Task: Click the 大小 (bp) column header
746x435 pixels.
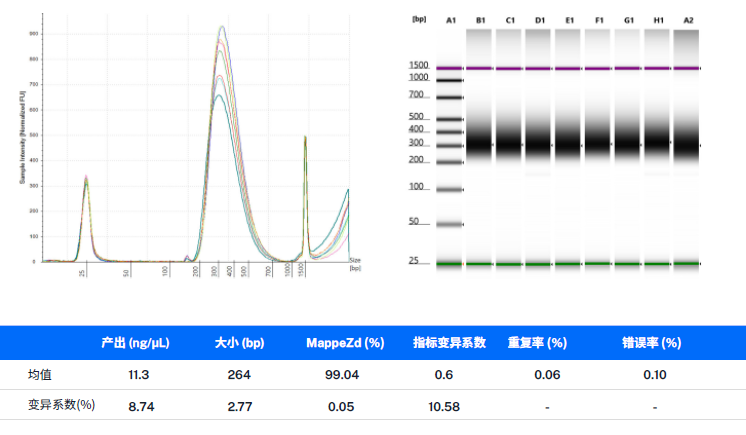Action: point(239,342)
